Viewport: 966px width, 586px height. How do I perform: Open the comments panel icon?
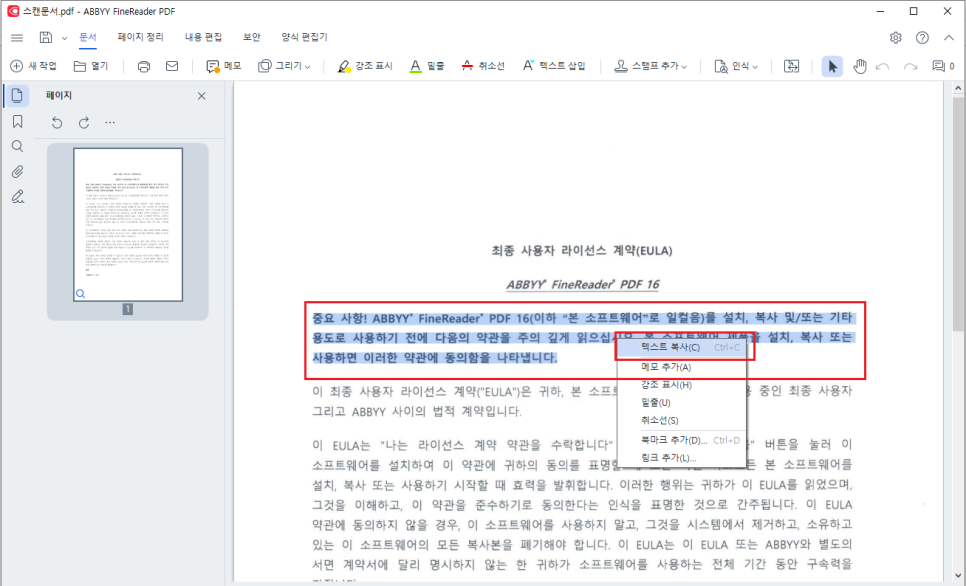tap(943, 66)
